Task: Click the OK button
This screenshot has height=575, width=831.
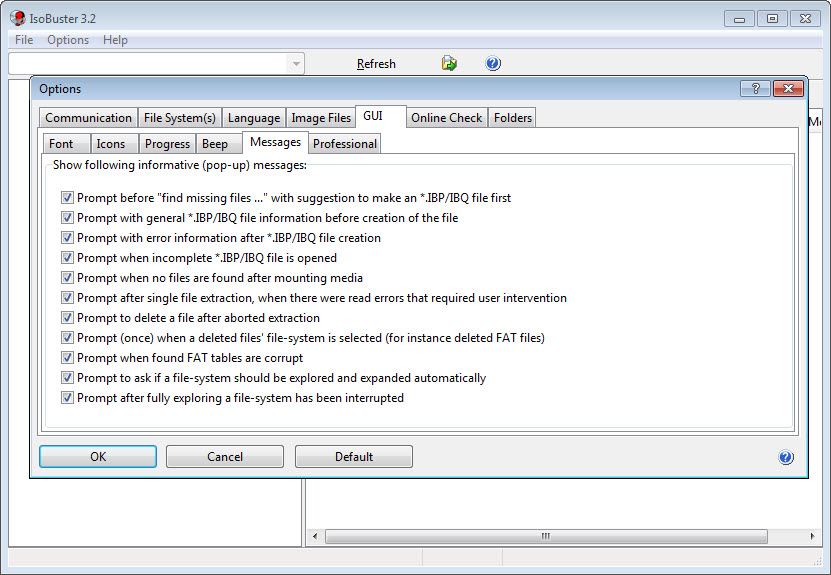Action: point(98,457)
